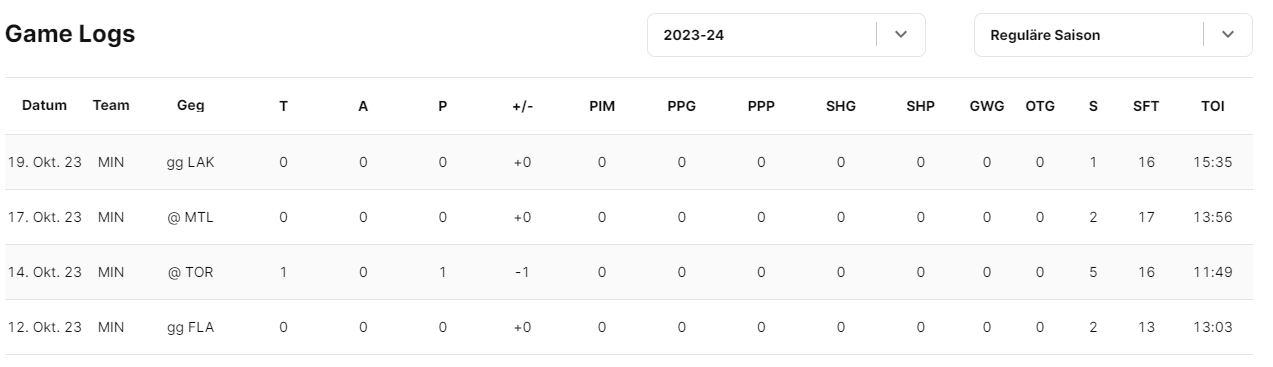
Task: Click the PIM column header
Action: pyautogui.click(x=602, y=106)
